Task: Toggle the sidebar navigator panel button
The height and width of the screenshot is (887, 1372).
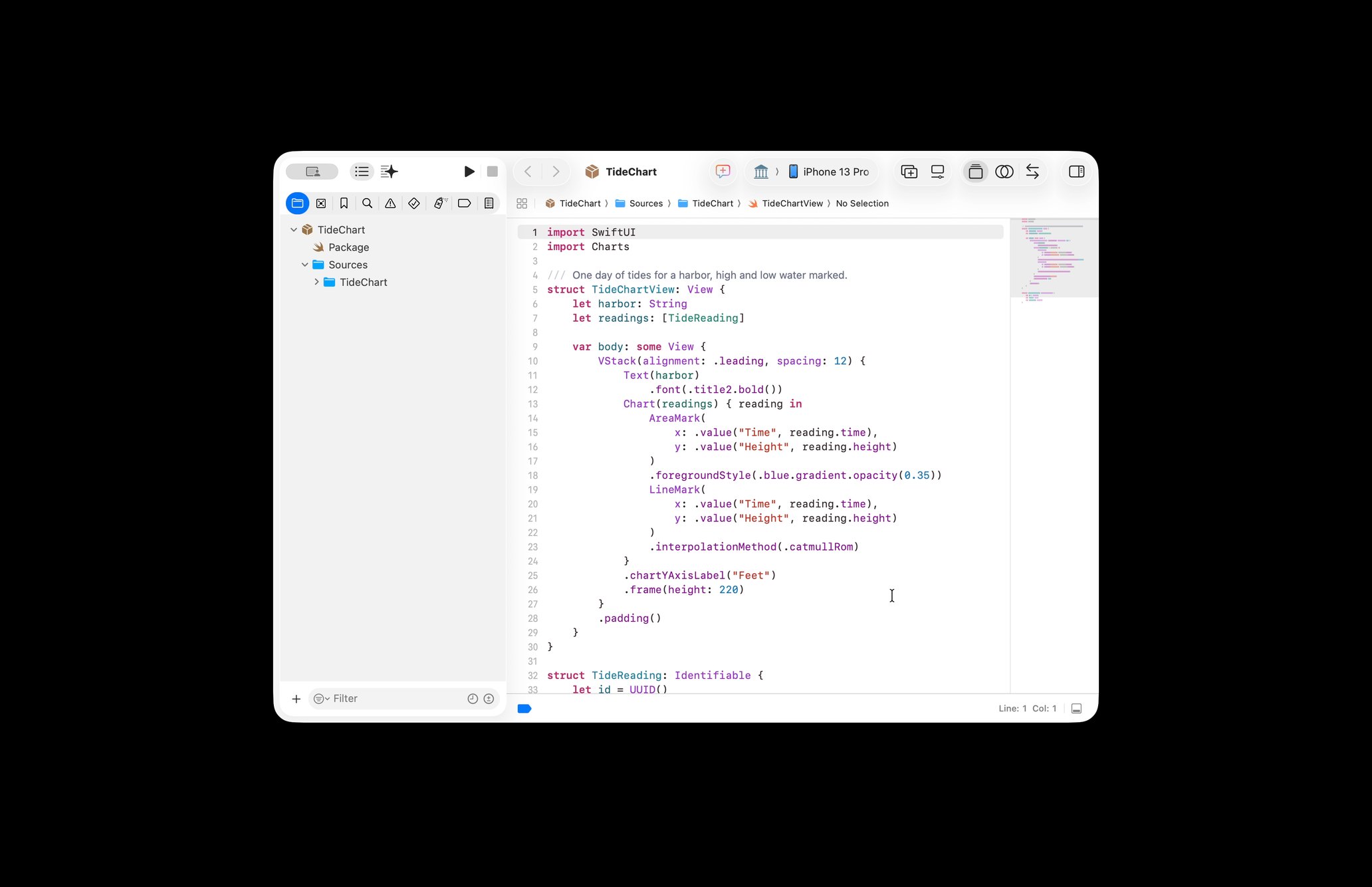Action: coord(312,172)
